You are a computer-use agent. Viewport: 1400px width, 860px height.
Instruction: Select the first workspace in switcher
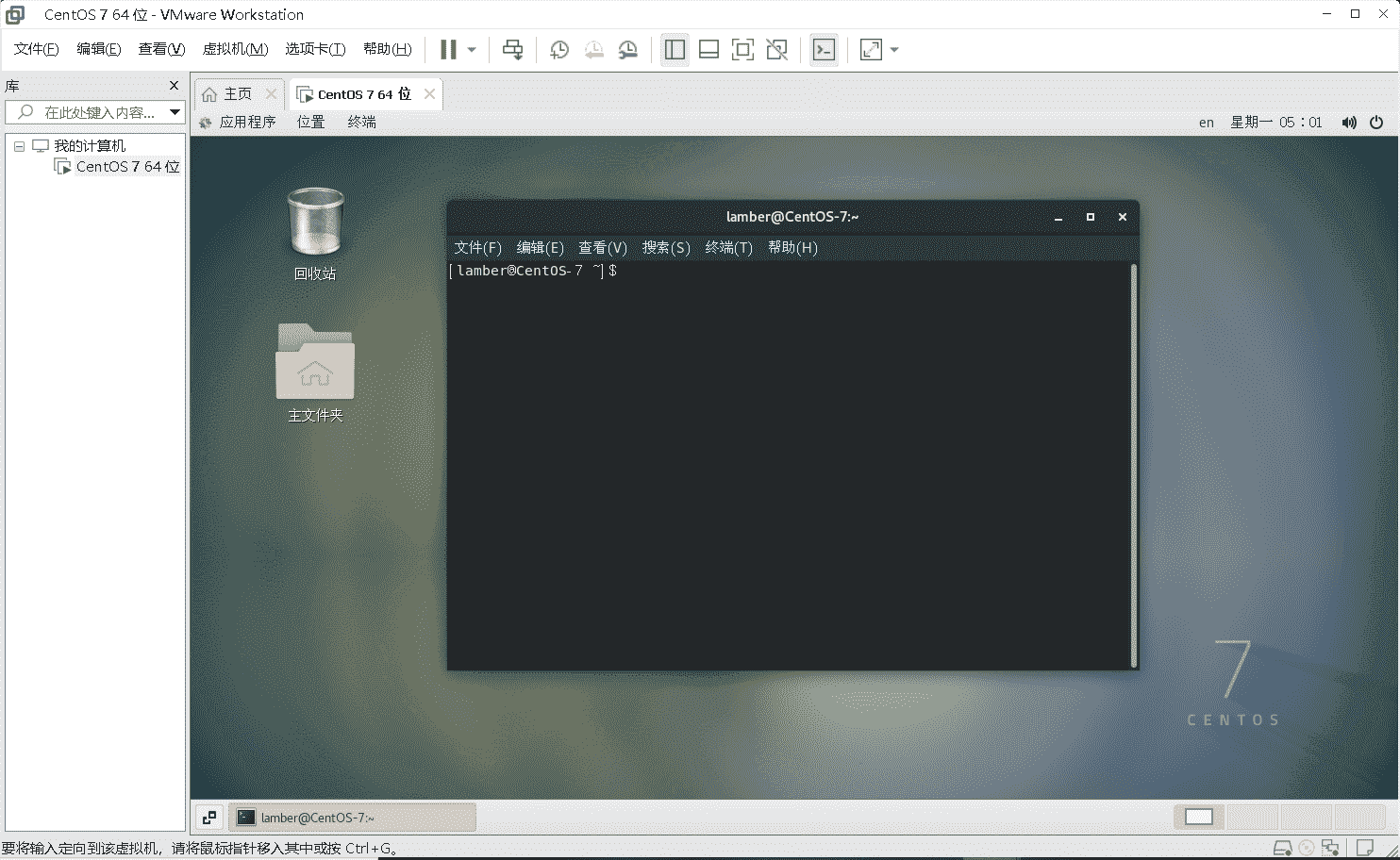(1199, 817)
